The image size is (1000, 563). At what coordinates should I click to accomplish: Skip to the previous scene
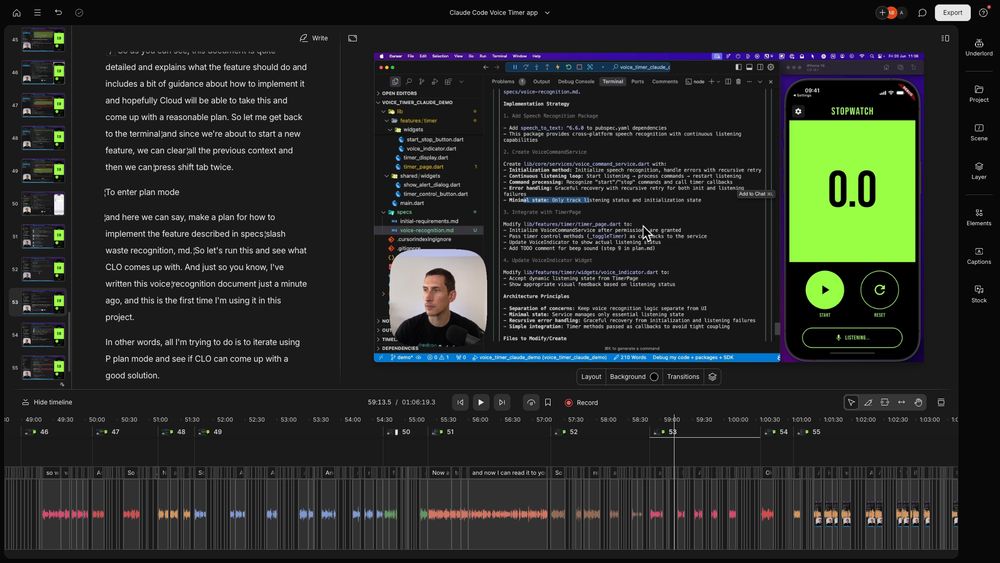point(460,402)
